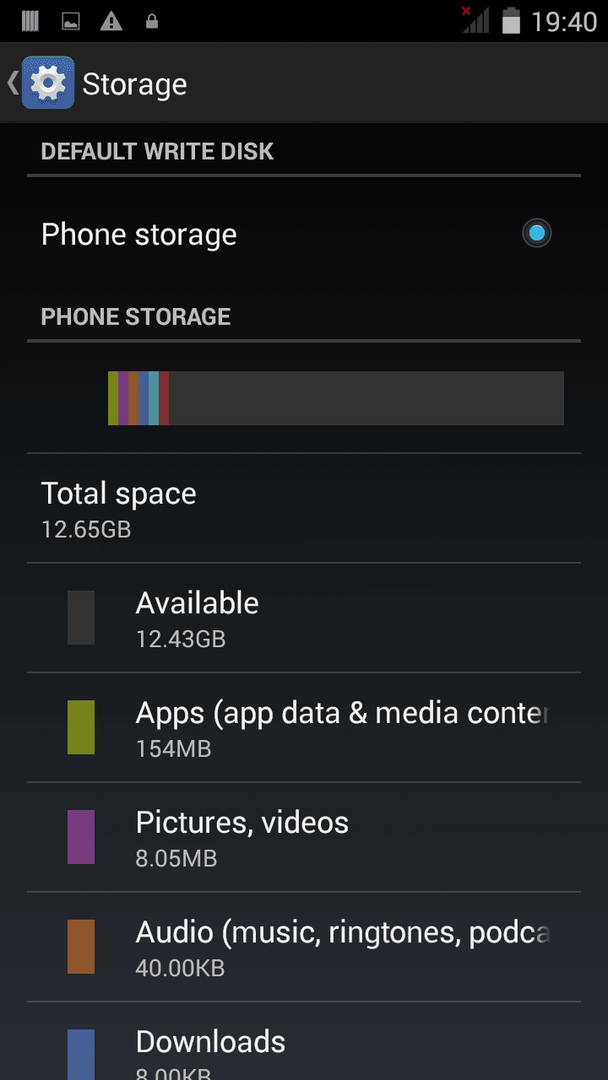This screenshot has width=608, height=1080.
Task: Open the Pictures, videos storage entry
Action: [x=304, y=837]
